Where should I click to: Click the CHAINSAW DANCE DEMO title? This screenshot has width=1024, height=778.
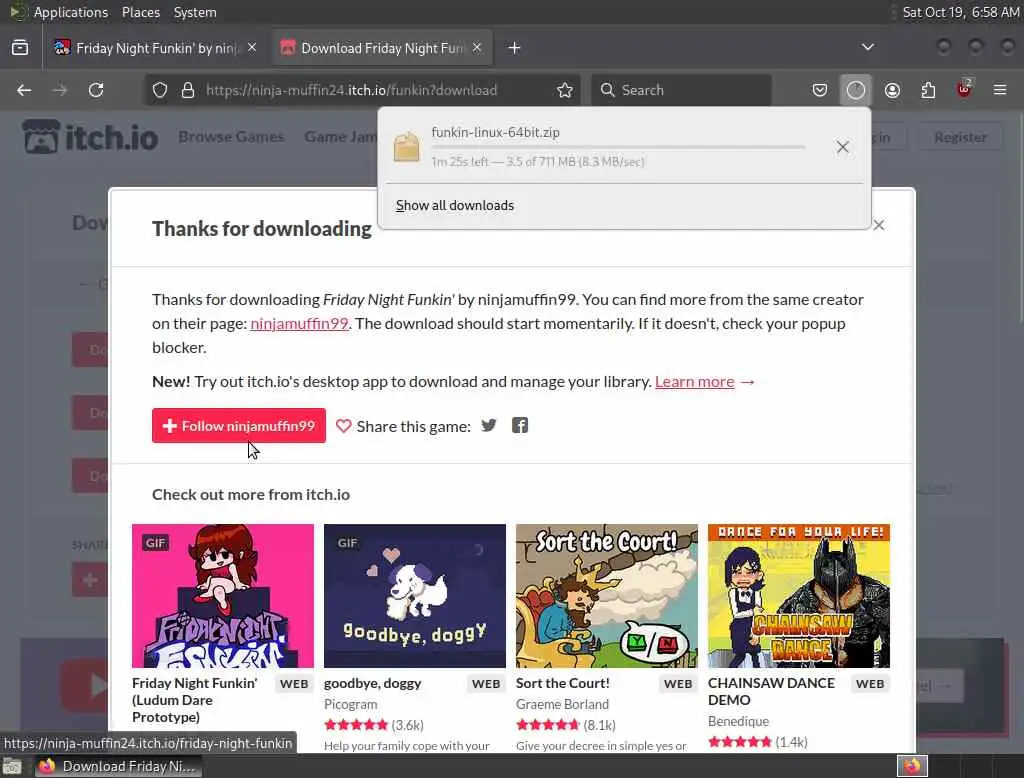click(771, 691)
